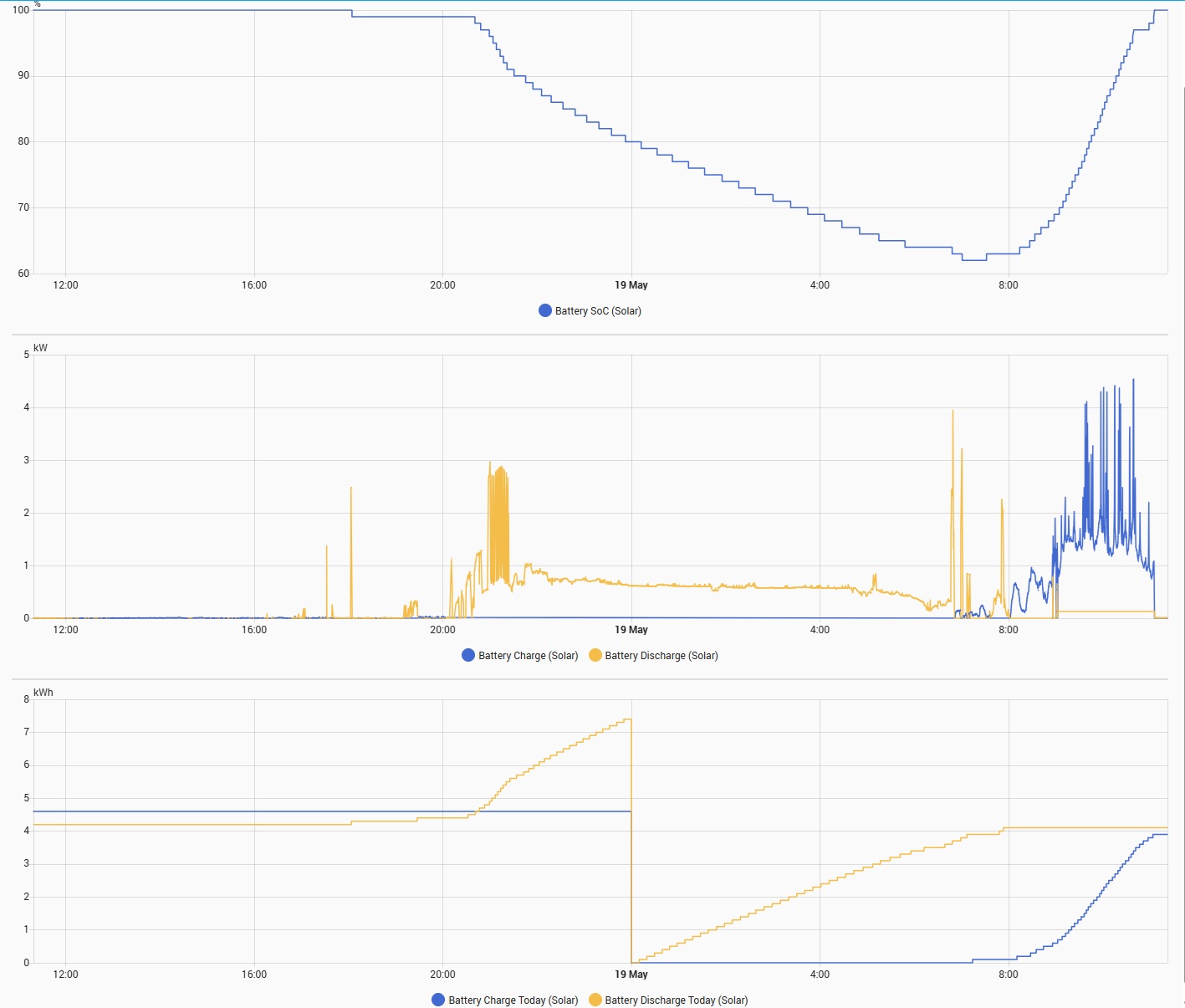Click the kW unit label of power chart
1185x1008 pixels.
40,348
